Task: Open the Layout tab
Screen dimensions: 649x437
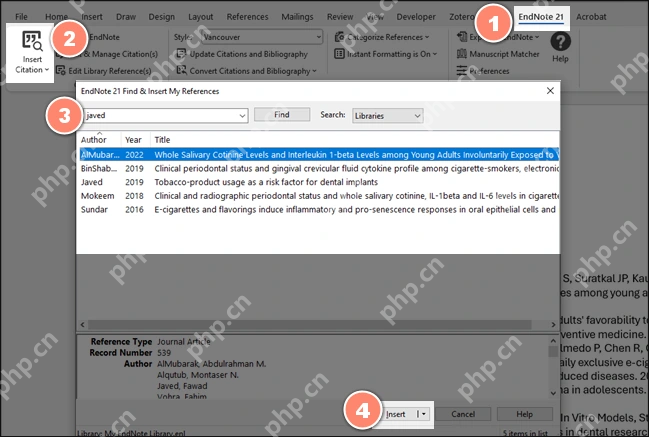Action: pyautogui.click(x=200, y=17)
